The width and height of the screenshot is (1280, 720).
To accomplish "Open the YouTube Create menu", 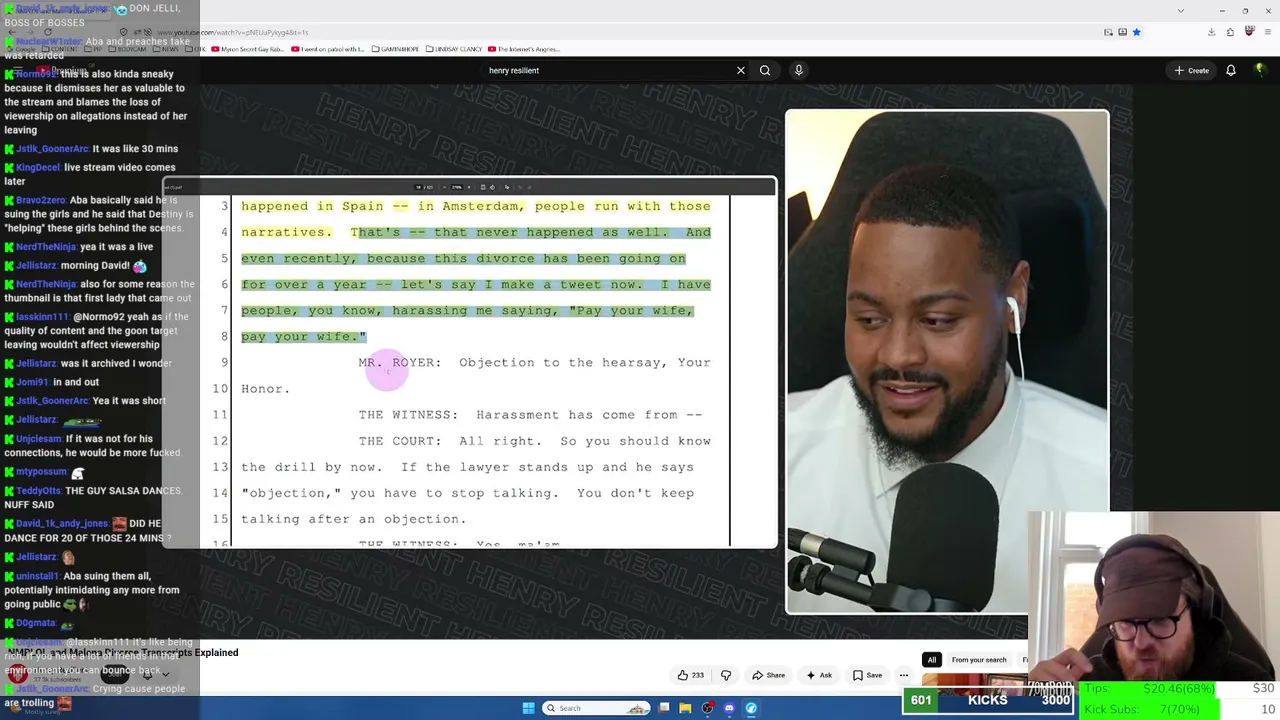I will (x=1192, y=70).
